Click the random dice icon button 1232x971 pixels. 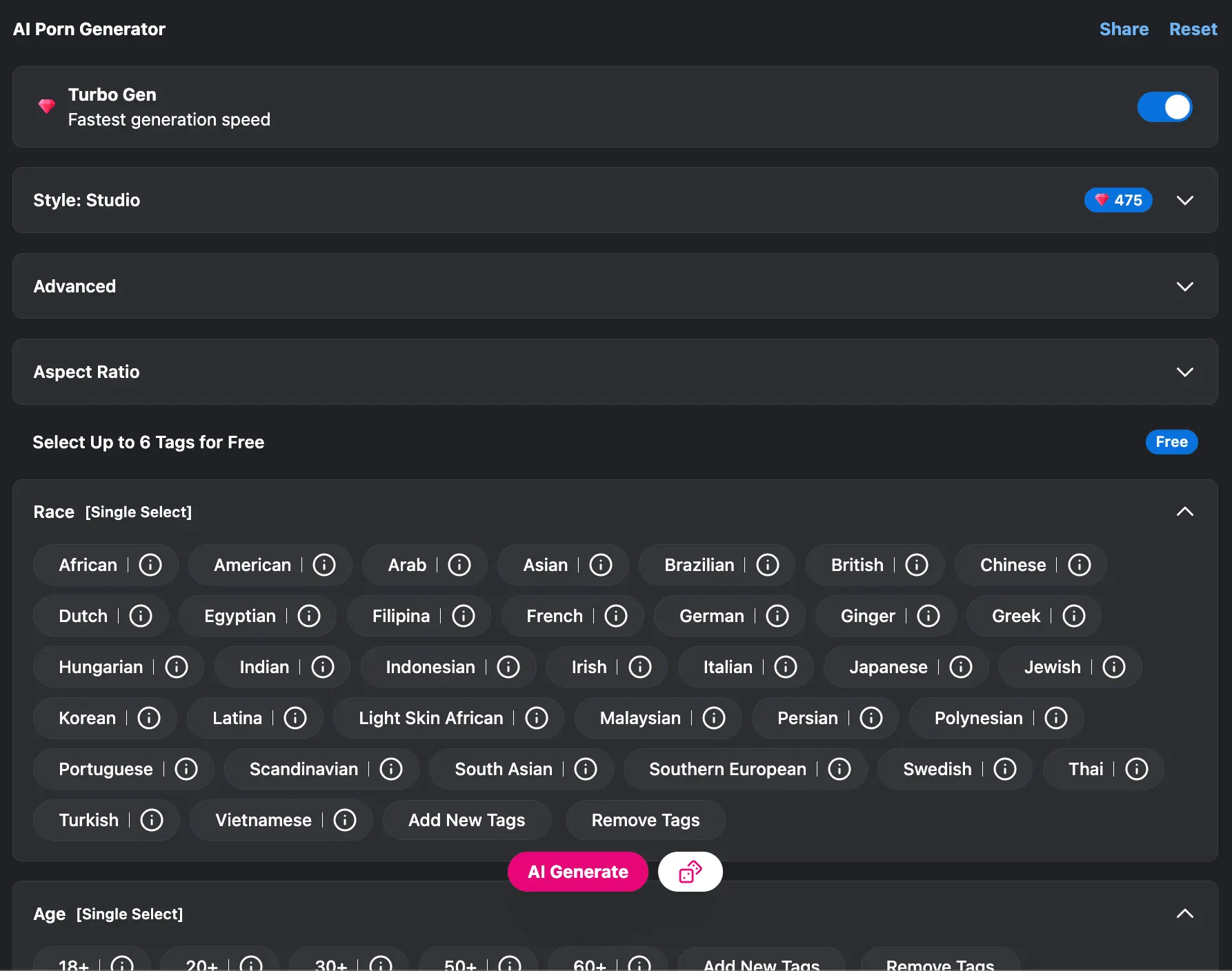[x=690, y=872]
